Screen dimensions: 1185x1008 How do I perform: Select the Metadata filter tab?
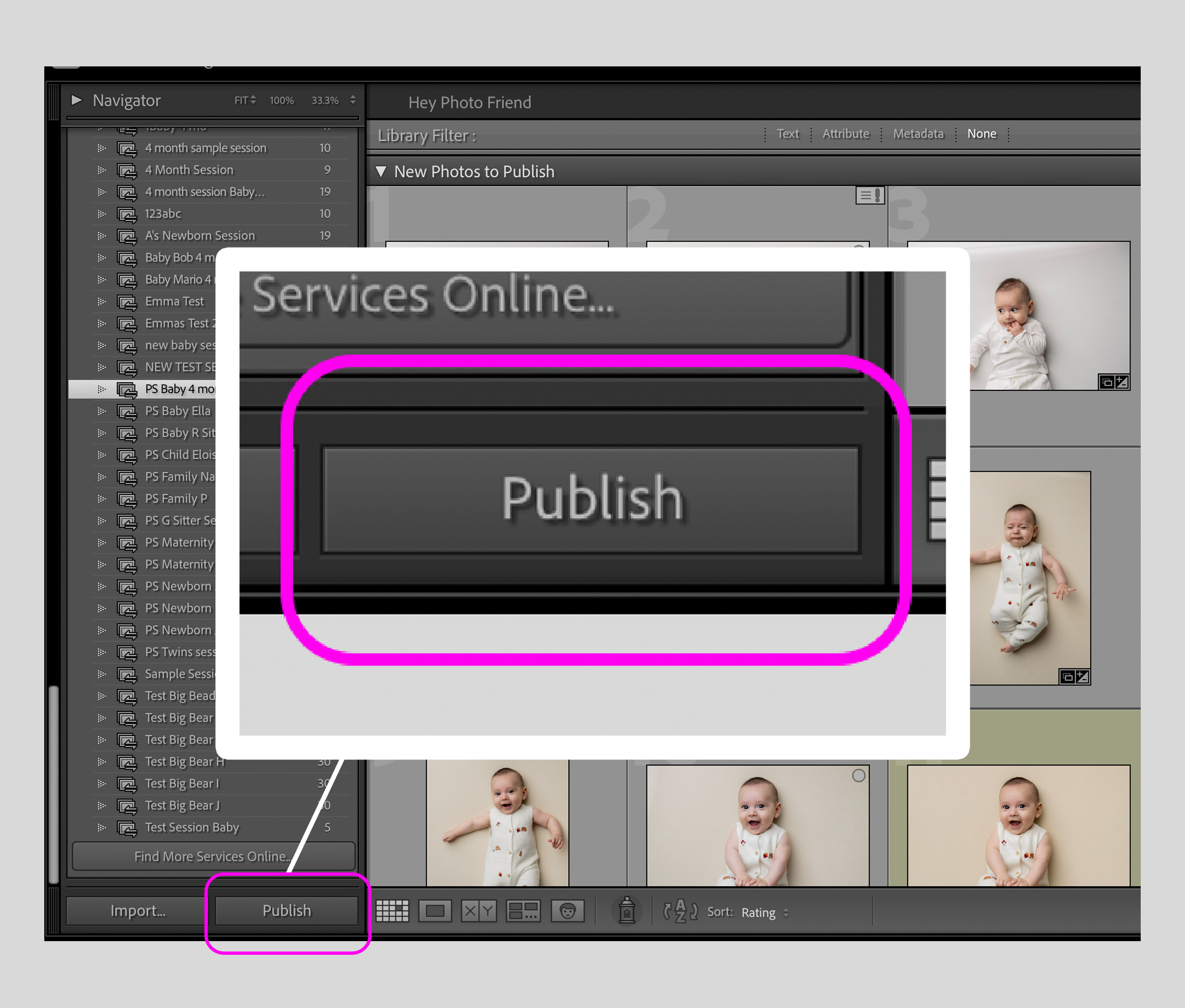(x=918, y=134)
